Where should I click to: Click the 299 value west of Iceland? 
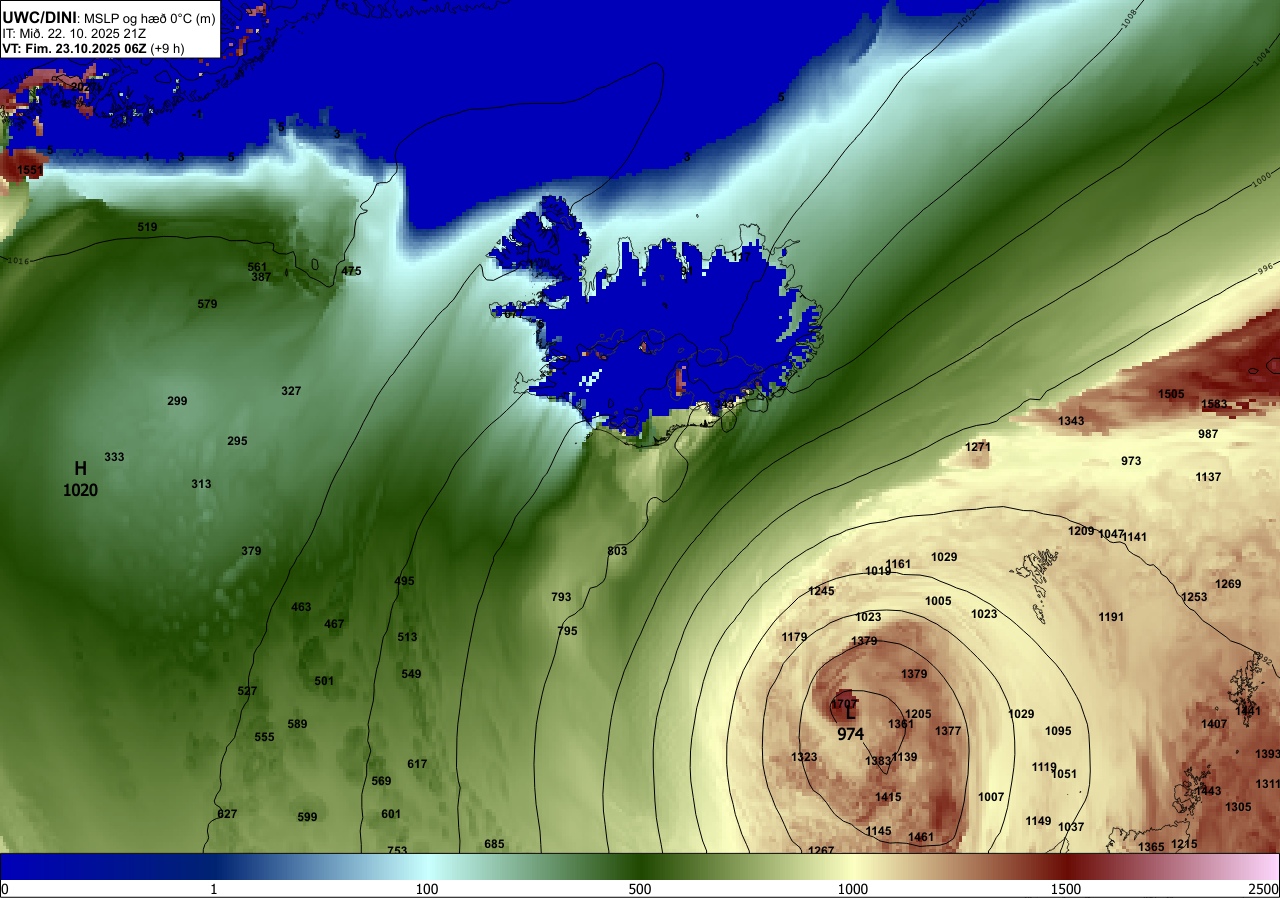coord(177,401)
